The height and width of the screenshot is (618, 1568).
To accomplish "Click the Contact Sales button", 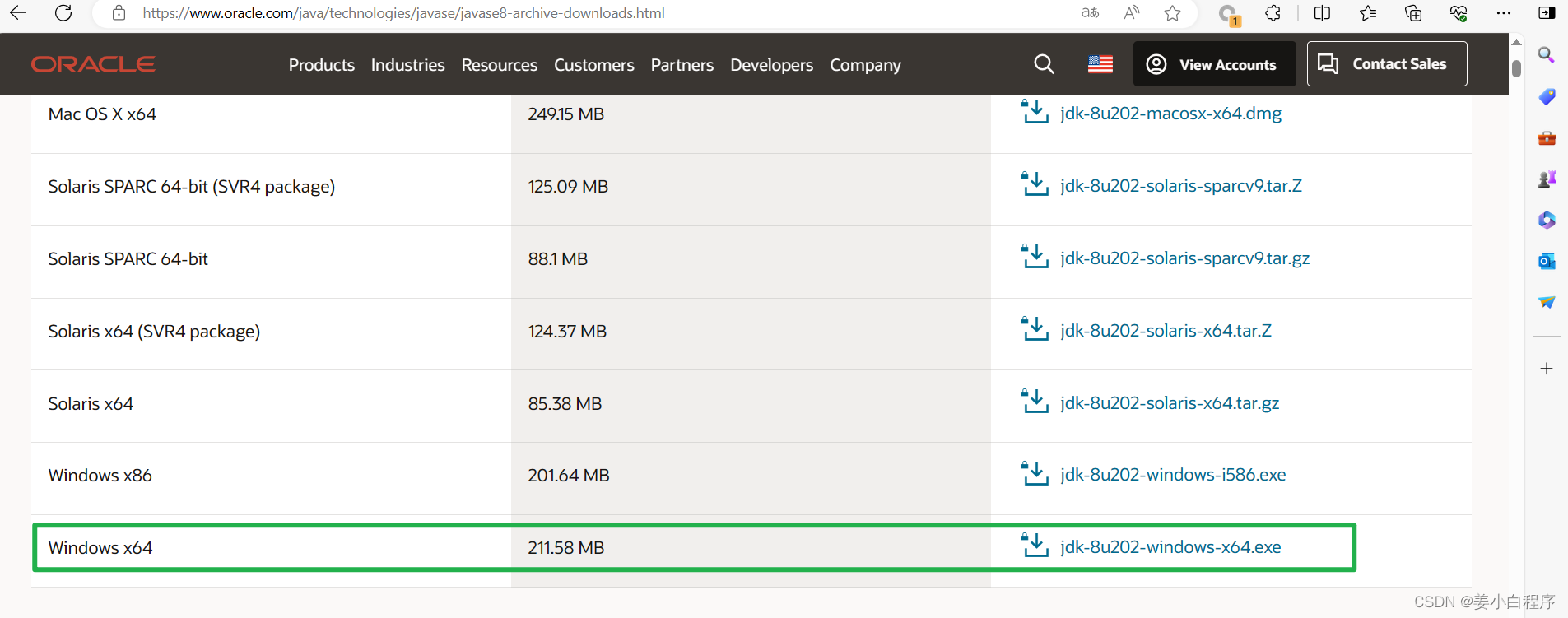I will pos(1387,64).
